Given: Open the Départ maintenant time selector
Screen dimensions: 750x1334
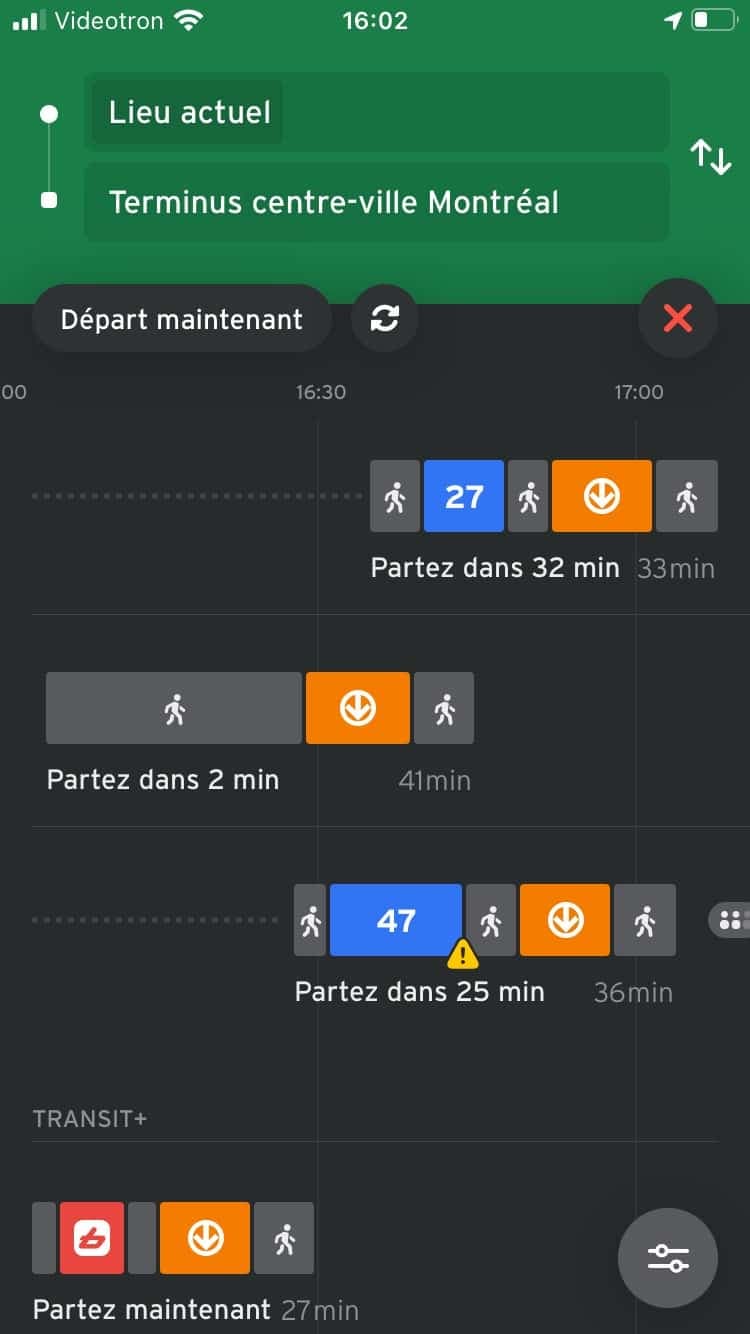Looking at the screenshot, I should click(182, 318).
